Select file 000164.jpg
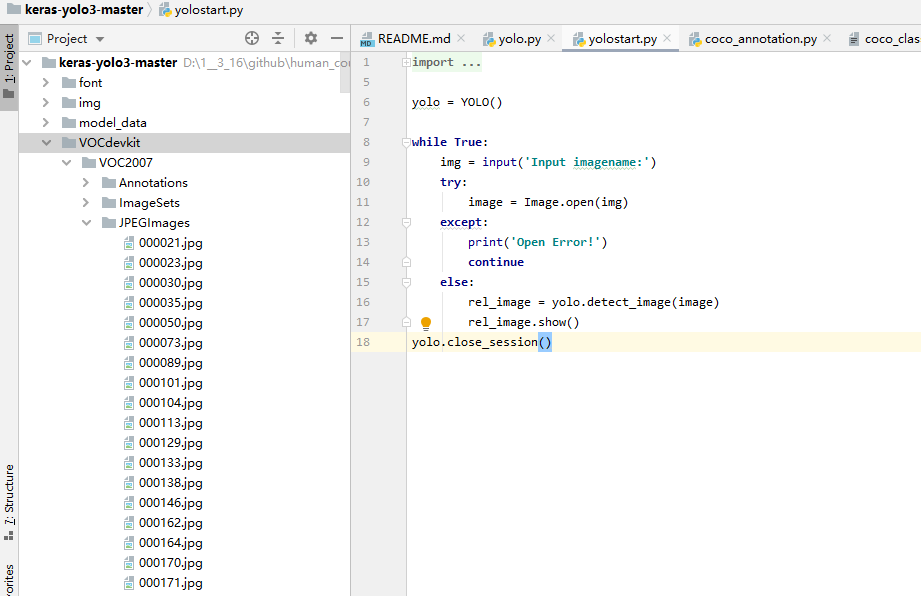Screen dimensions: 921x596 [170, 542]
